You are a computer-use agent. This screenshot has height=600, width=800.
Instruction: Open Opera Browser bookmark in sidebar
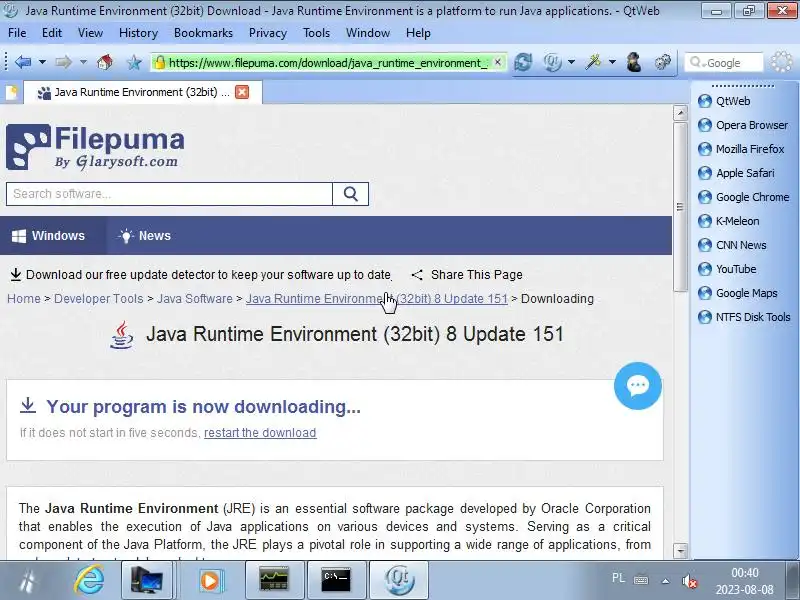click(743, 125)
